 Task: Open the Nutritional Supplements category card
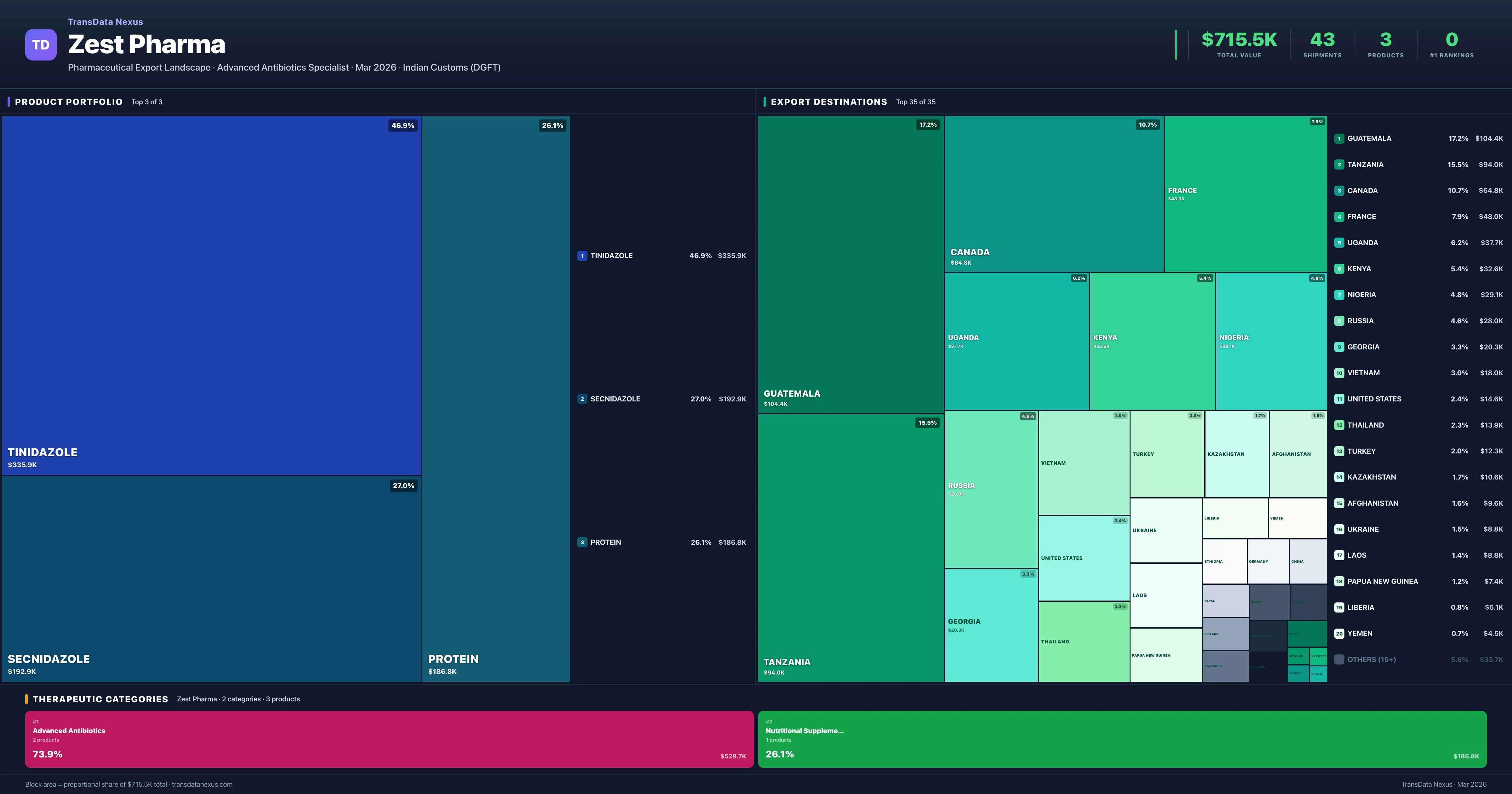click(1122, 739)
